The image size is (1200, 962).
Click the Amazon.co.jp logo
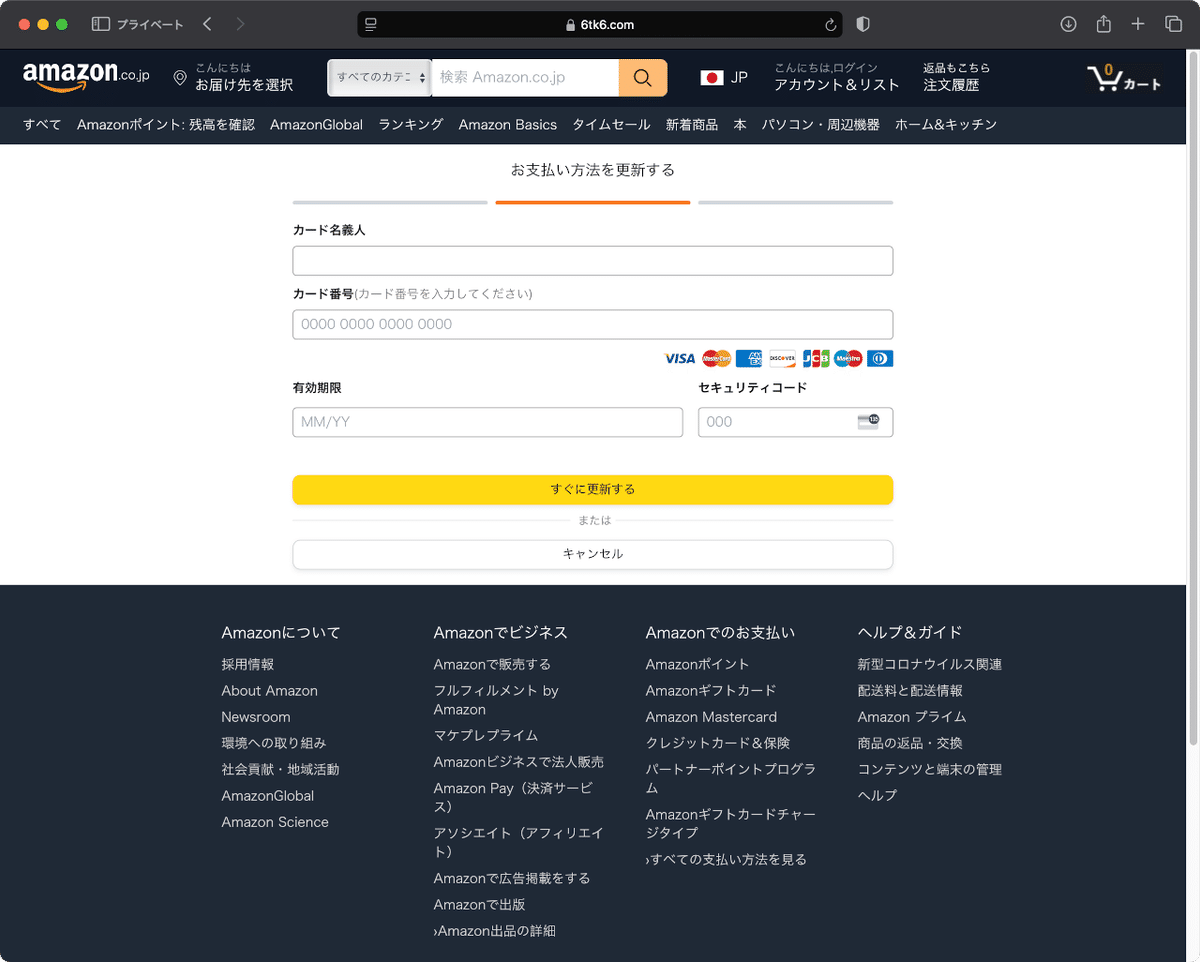[x=86, y=77]
